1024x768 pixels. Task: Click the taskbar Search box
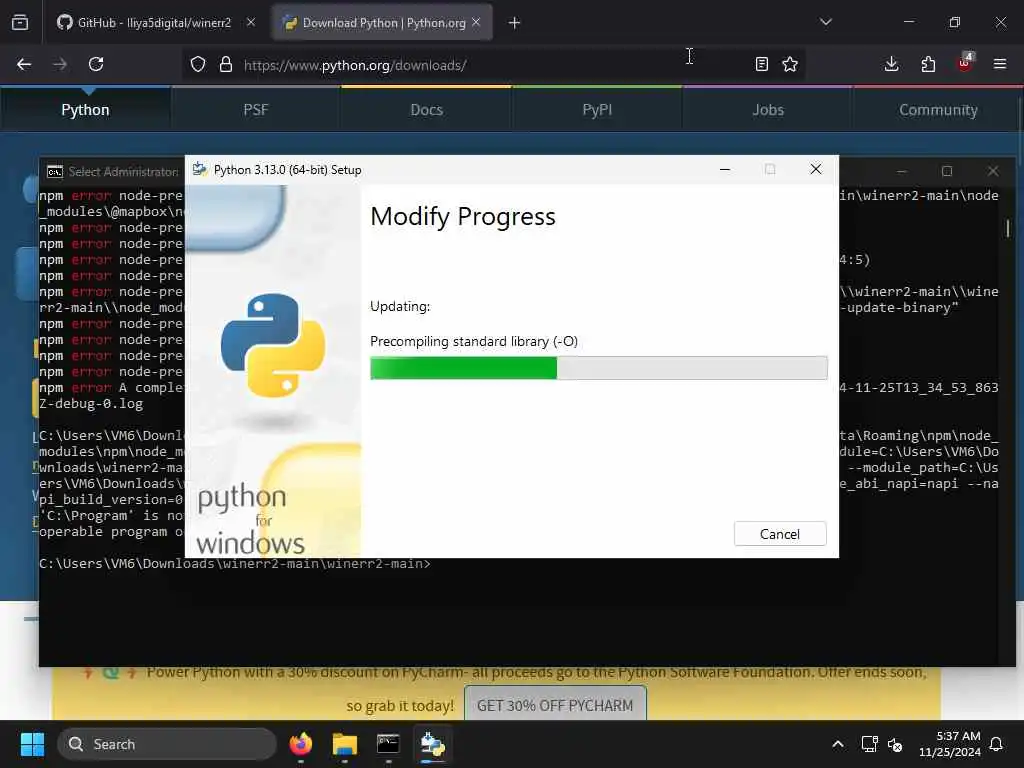point(167,744)
